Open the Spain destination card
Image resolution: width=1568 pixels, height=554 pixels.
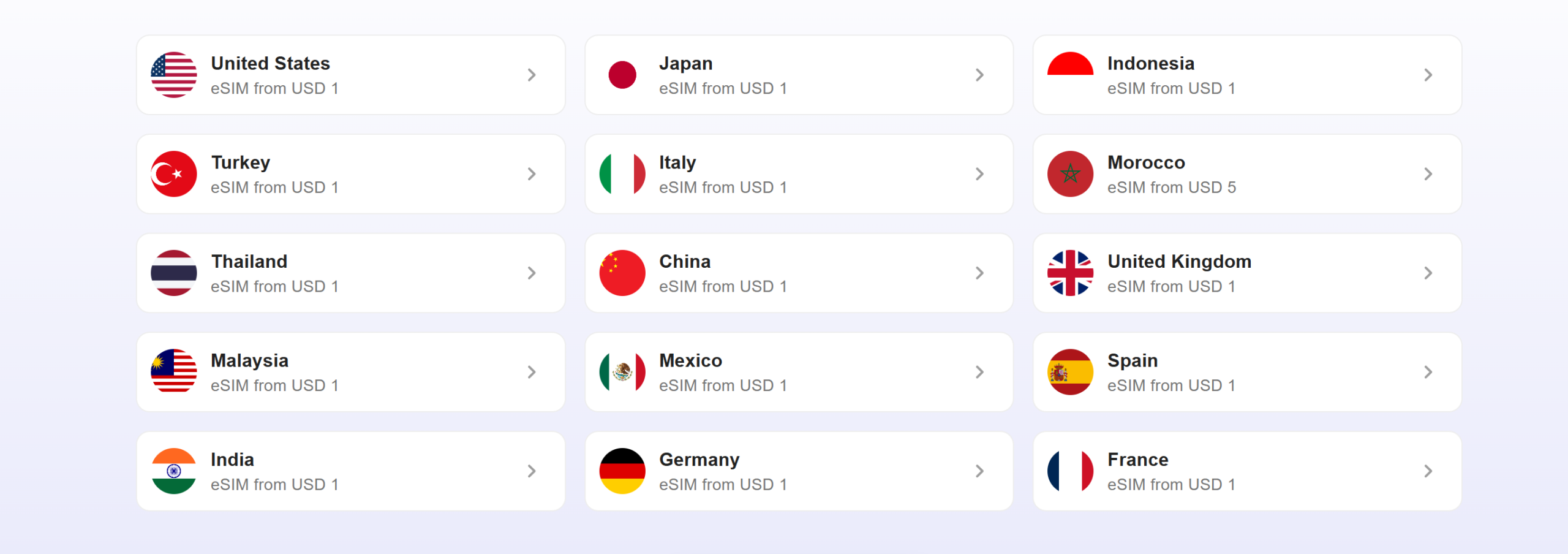pos(1247,372)
